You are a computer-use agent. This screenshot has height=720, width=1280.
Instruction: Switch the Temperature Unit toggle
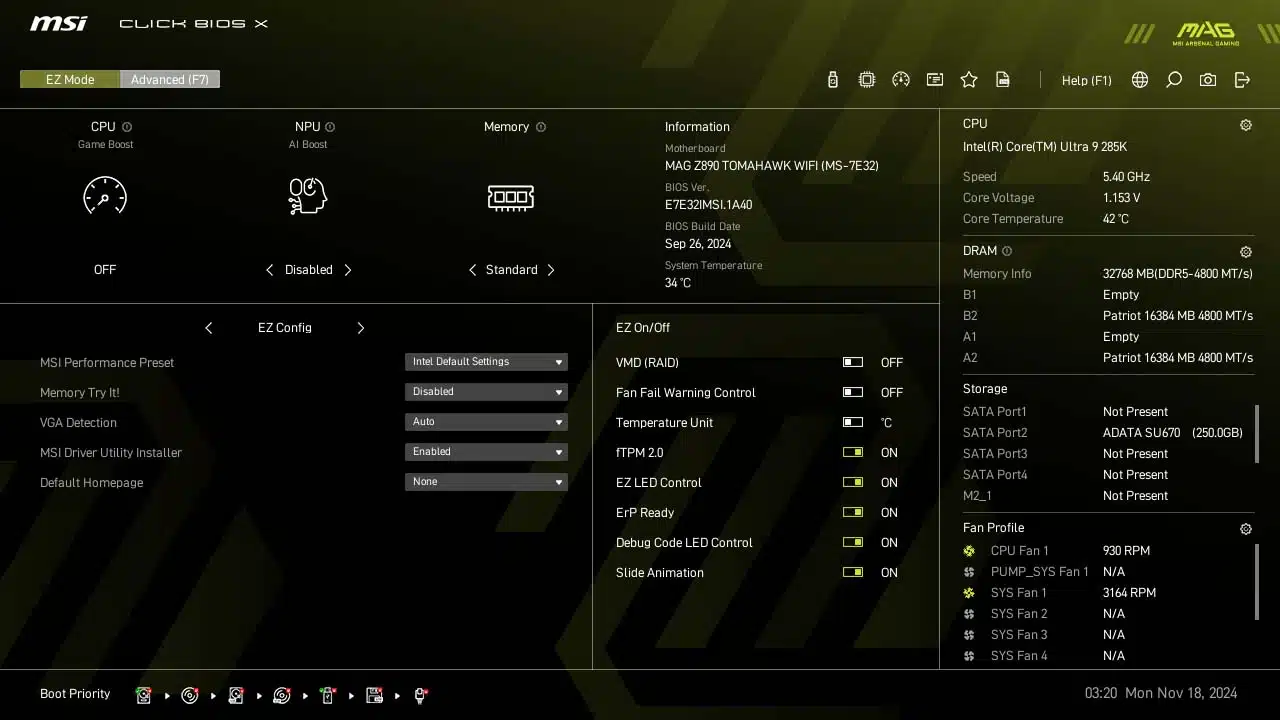(x=853, y=423)
